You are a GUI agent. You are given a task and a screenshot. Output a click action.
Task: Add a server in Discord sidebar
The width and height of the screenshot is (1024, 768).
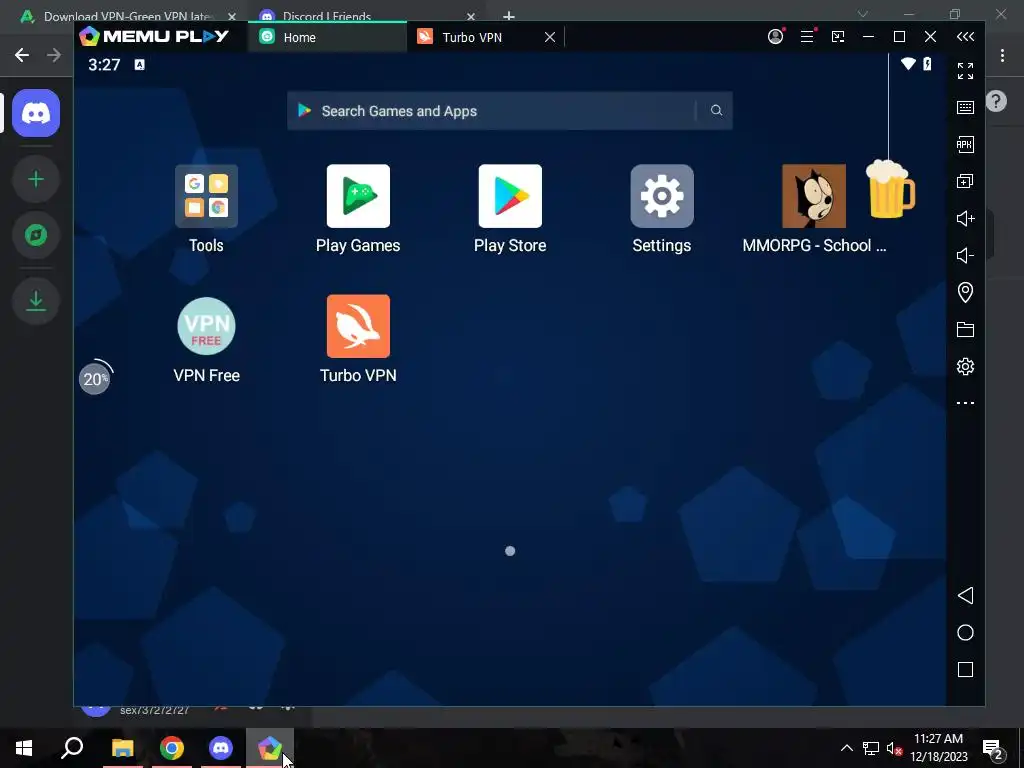click(36, 179)
